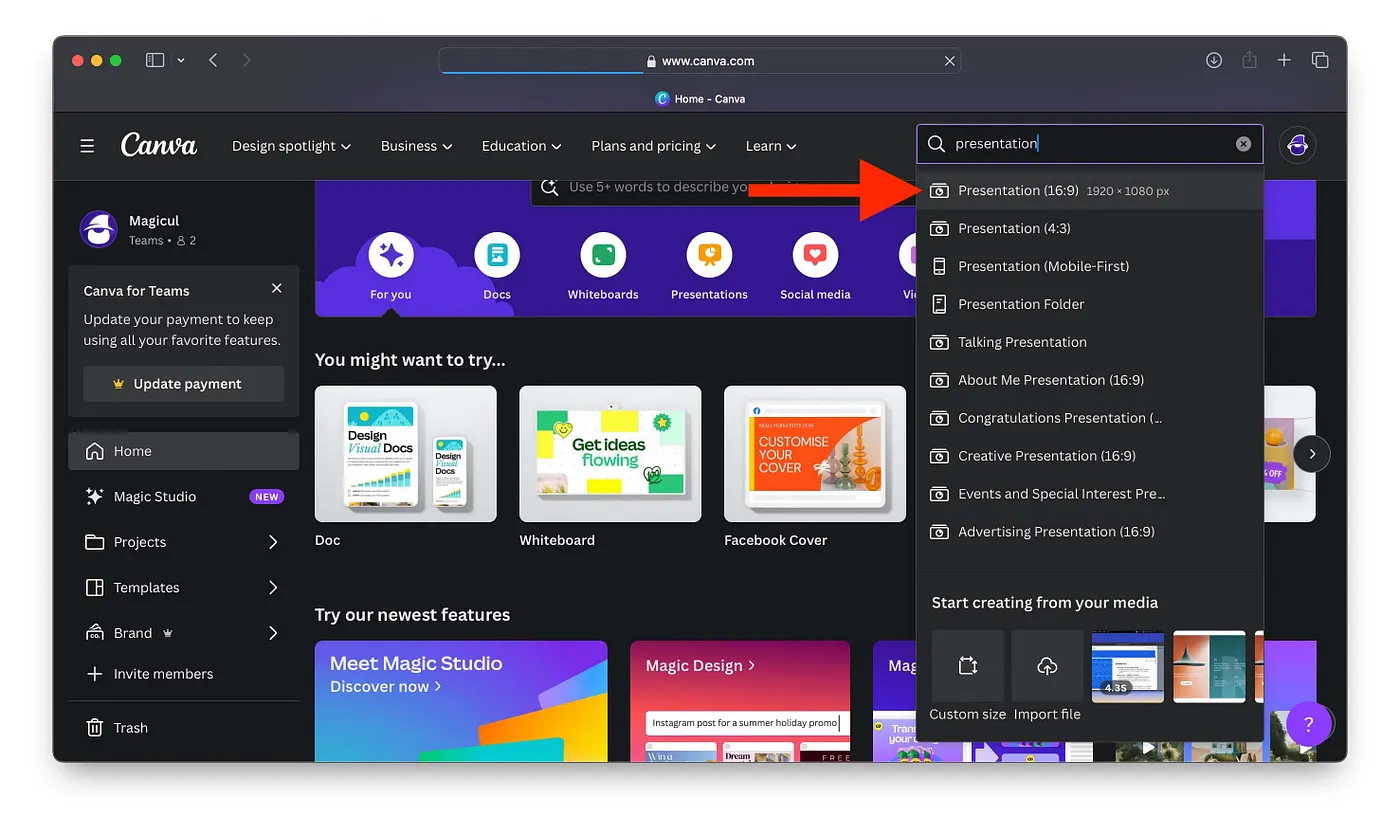Select Presentation (Mobile-First) result
Screen dimensions: 1400x832
pos(1090,266)
